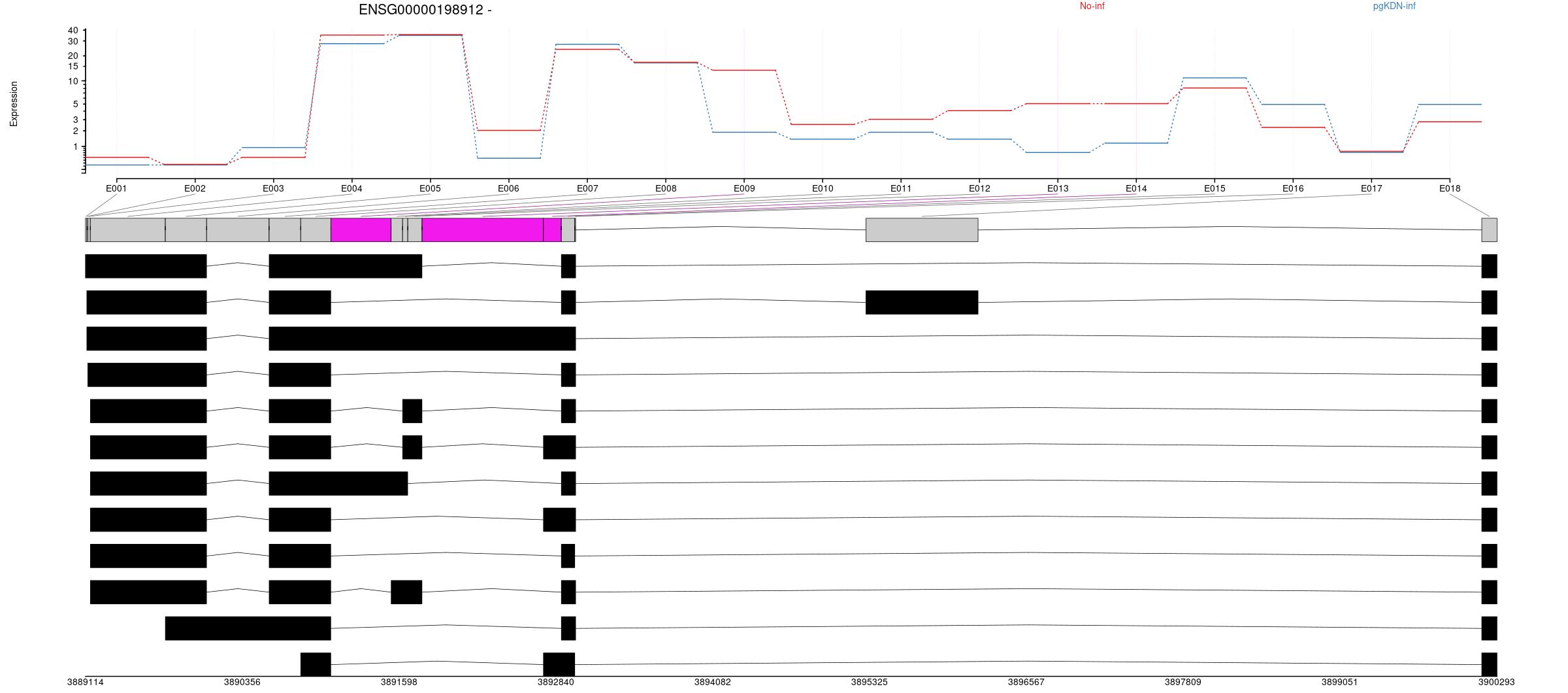Screen dimensions: 1568x693
Task: Click y-axis tick value 40
Action: pos(73,31)
